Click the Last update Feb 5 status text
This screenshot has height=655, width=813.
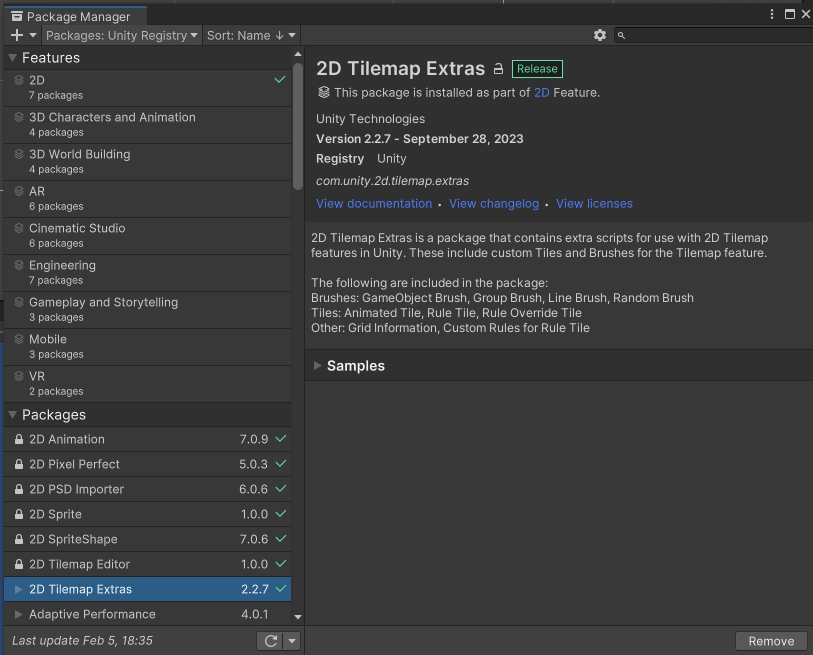coord(82,640)
